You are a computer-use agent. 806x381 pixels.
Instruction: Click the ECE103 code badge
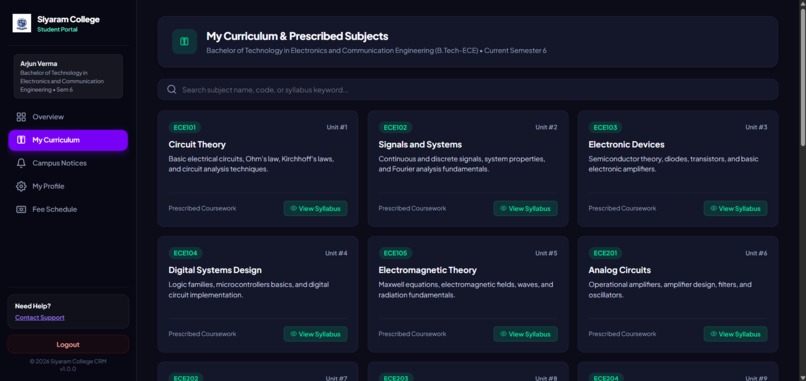pyautogui.click(x=605, y=128)
